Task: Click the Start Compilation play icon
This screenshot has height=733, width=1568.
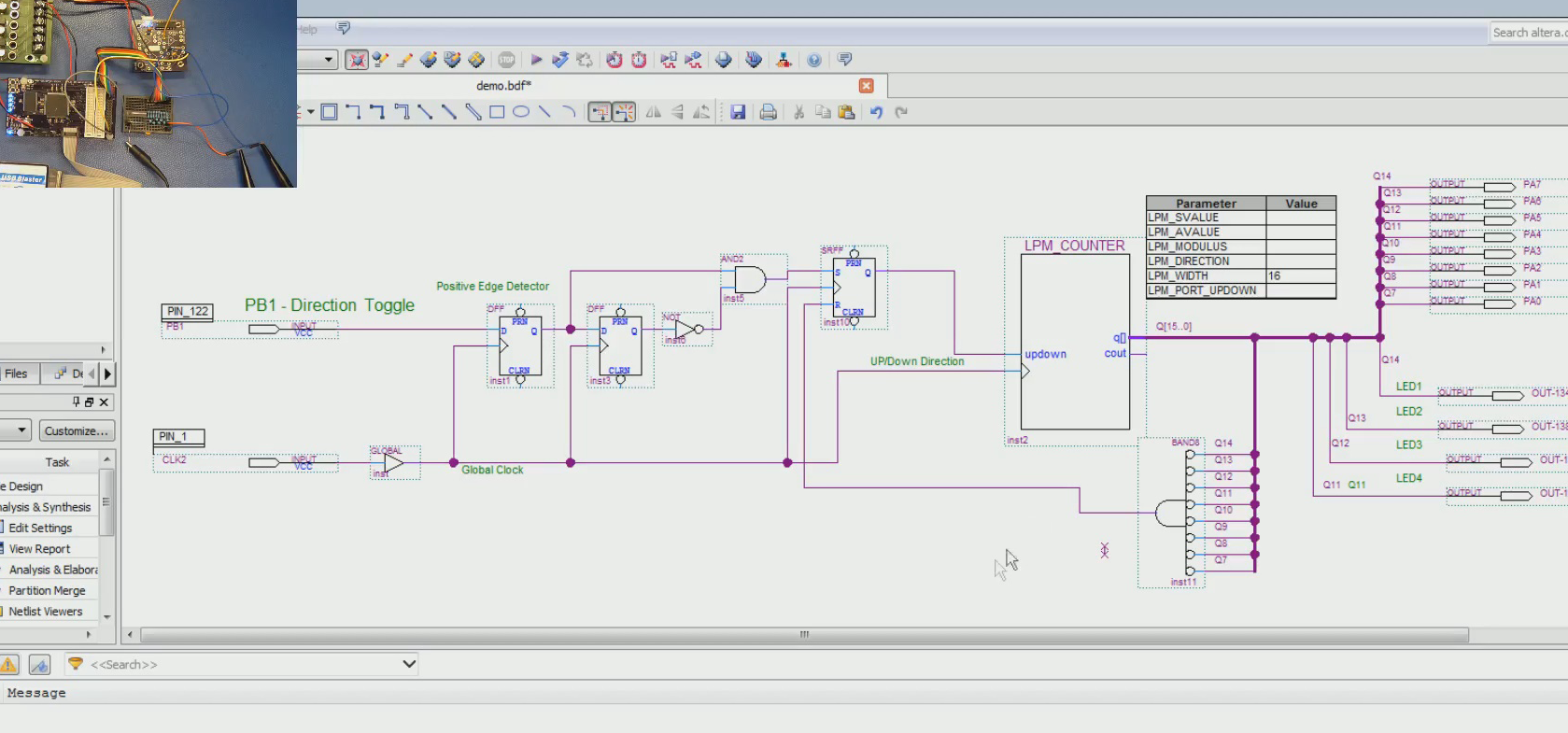Action: point(536,60)
